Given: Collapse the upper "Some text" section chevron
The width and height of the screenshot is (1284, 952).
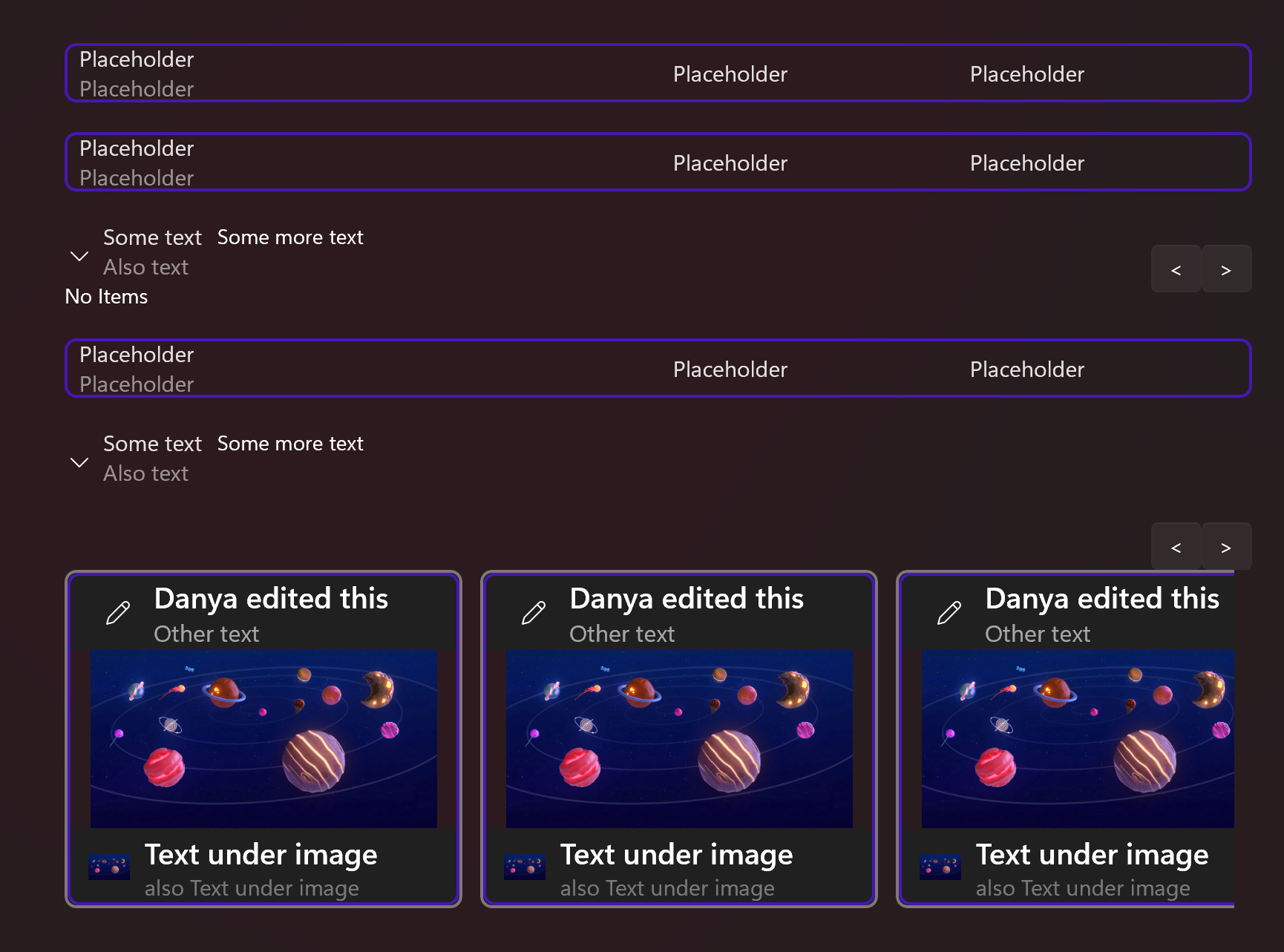Looking at the screenshot, I should [x=79, y=256].
